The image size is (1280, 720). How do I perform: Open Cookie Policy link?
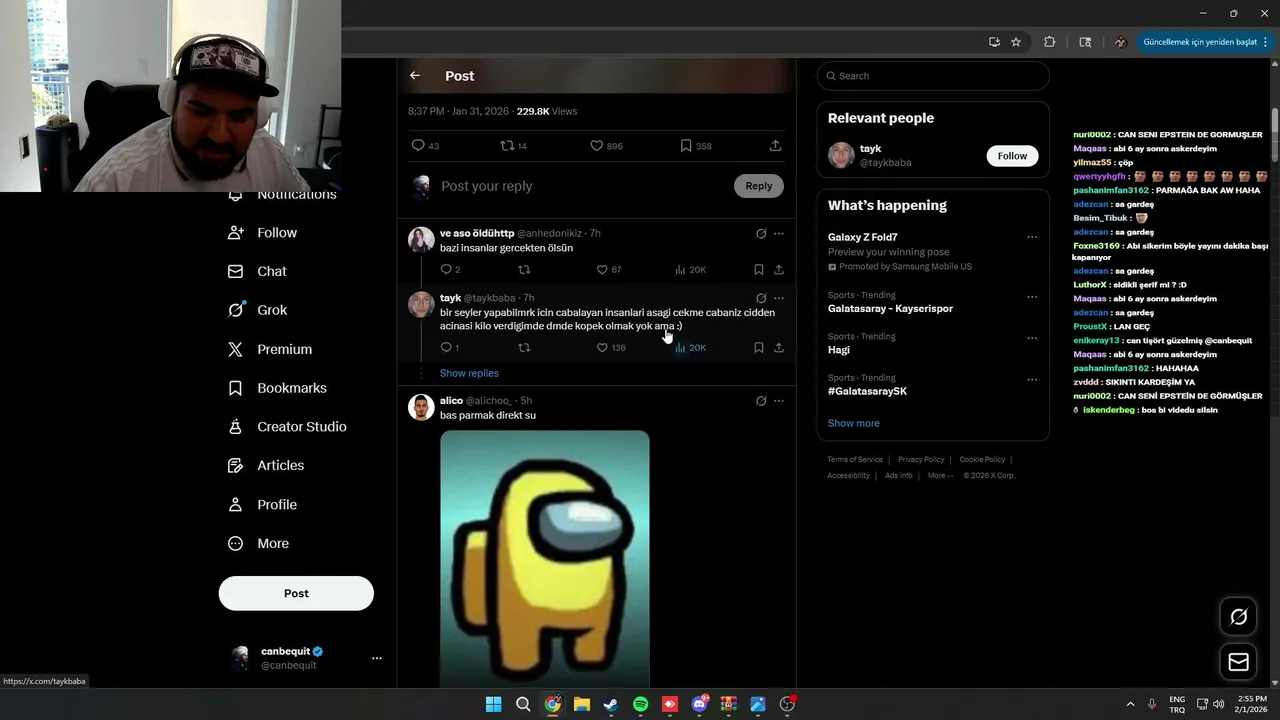(x=982, y=460)
